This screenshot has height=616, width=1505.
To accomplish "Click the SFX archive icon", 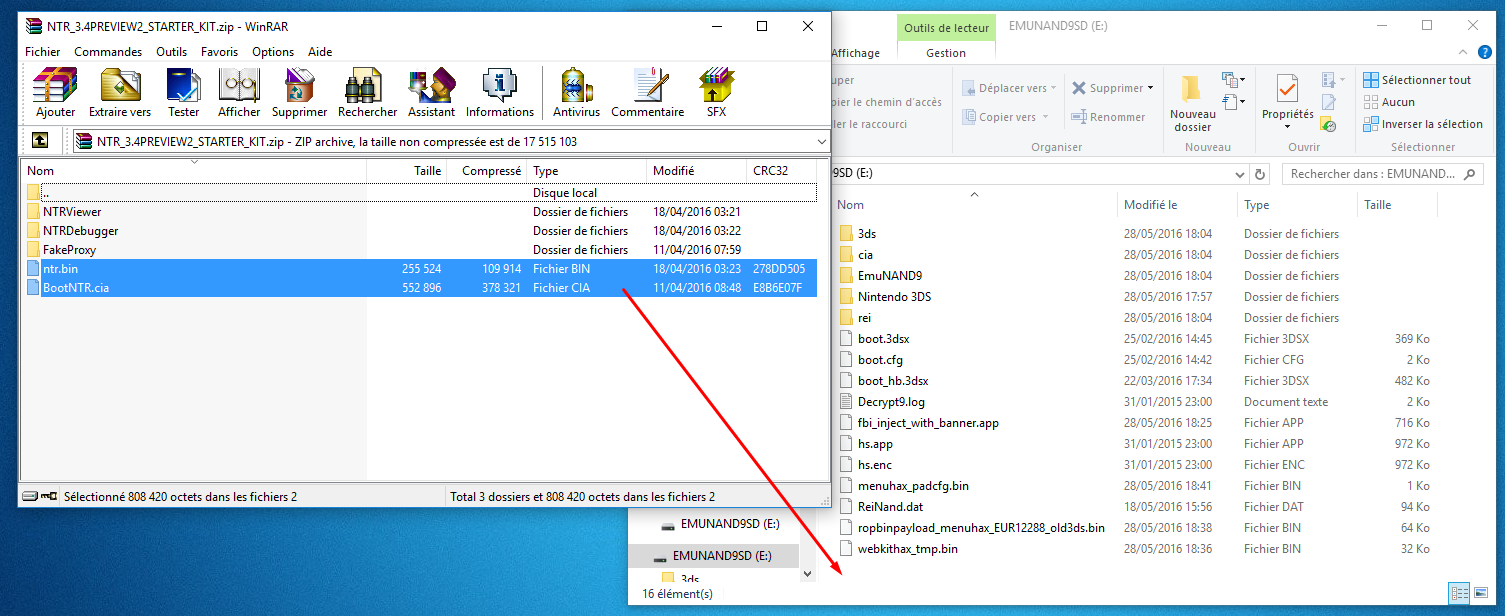I will 716,93.
